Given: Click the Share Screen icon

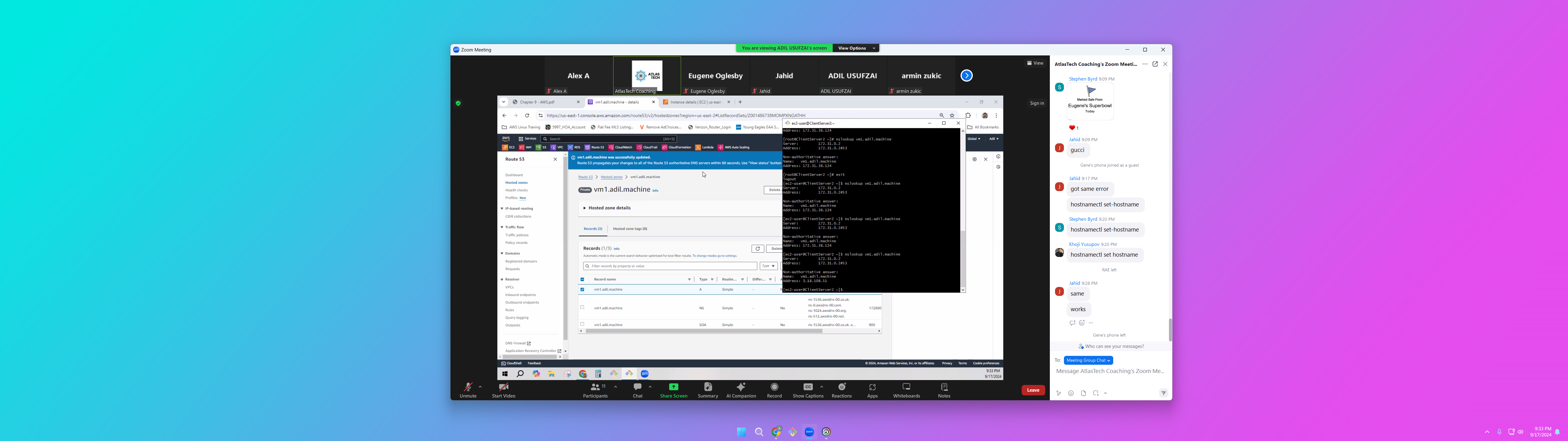Looking at the screenshot, I should 673,387.
